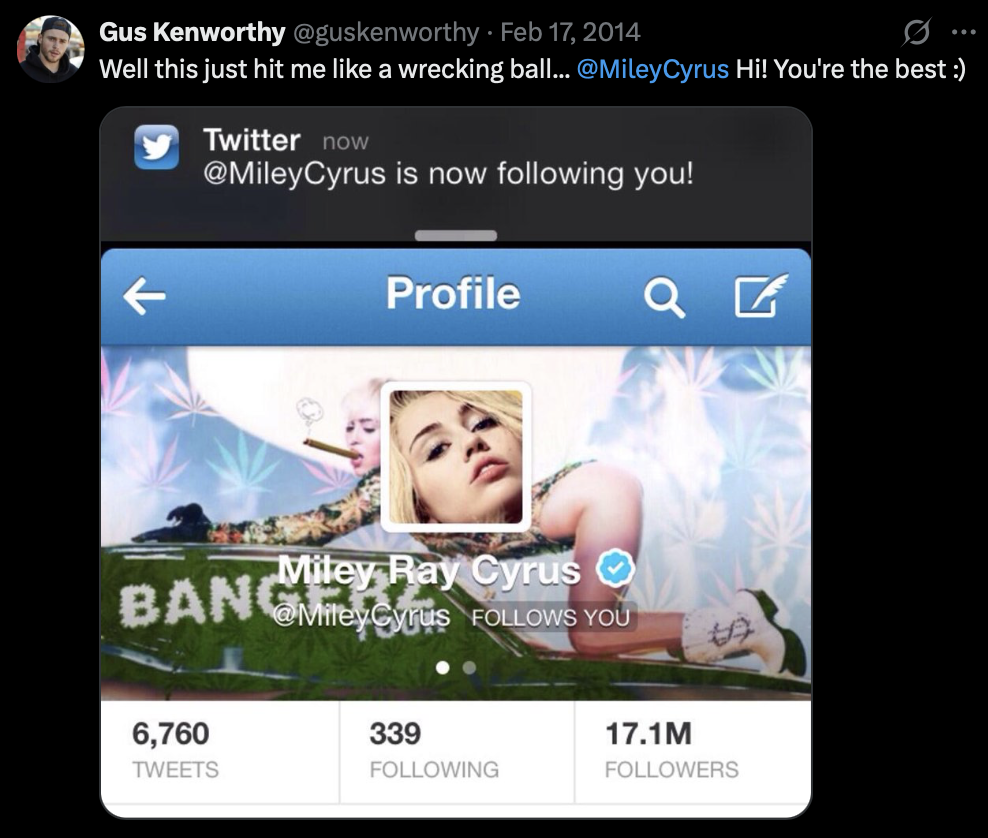The image size is (988, 838).
Task: Open the 6,760 Tweets tab
Action: click(220, 751)
